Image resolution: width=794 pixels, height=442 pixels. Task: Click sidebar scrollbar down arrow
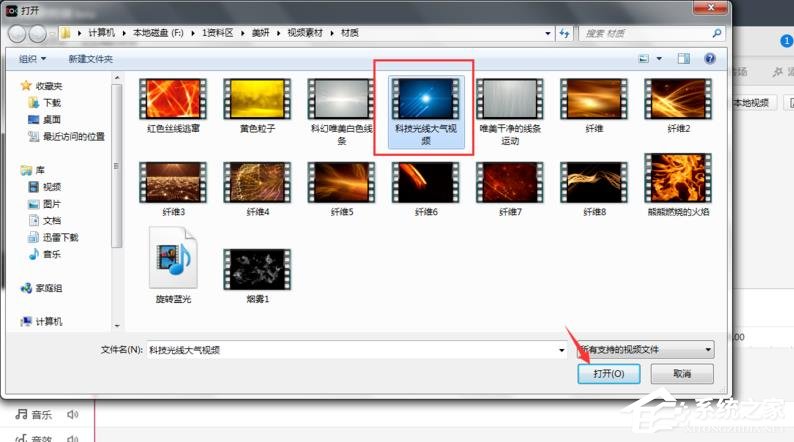(x=117, y=325)
